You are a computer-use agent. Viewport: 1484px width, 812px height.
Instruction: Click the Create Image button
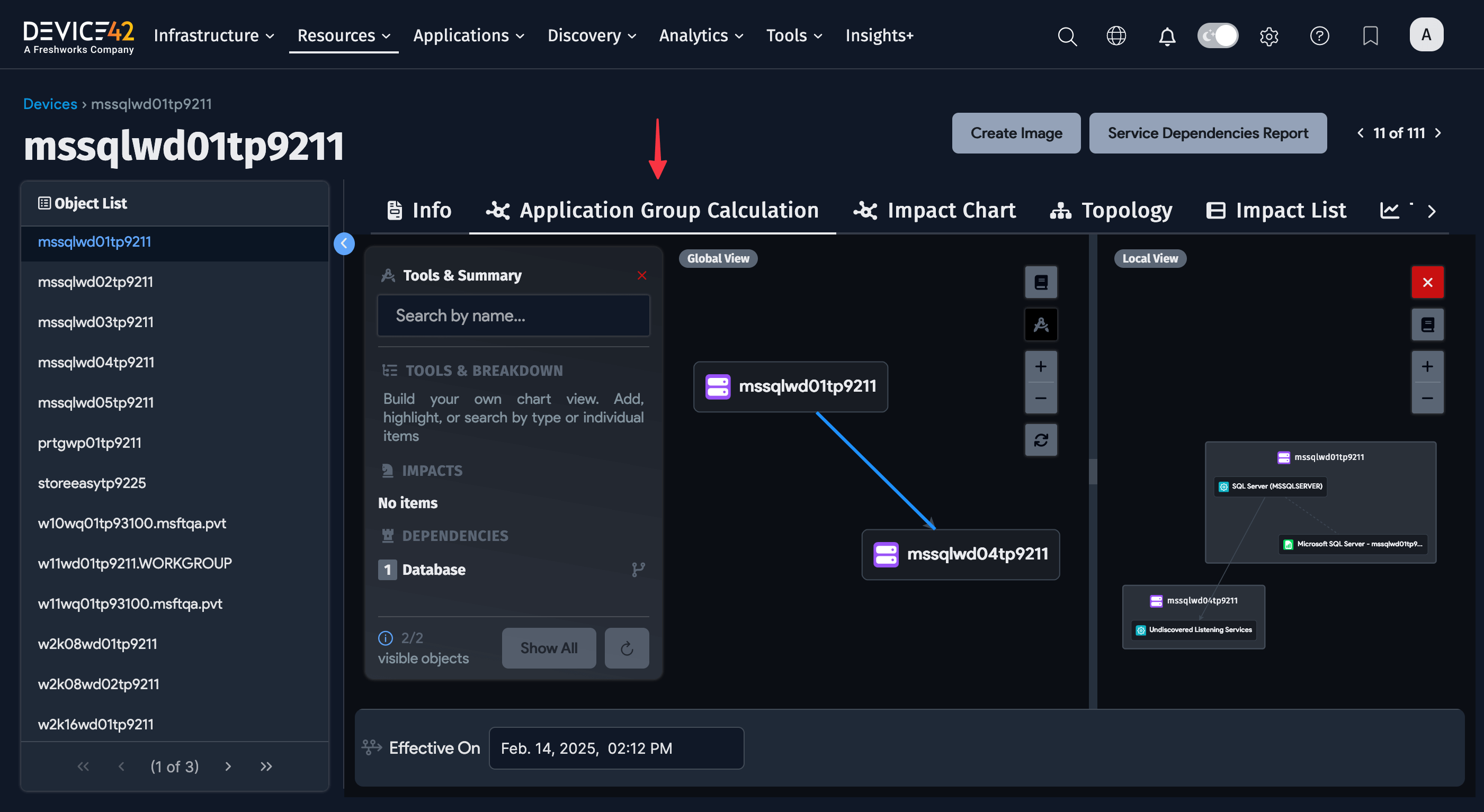(x=1016, y=133)
